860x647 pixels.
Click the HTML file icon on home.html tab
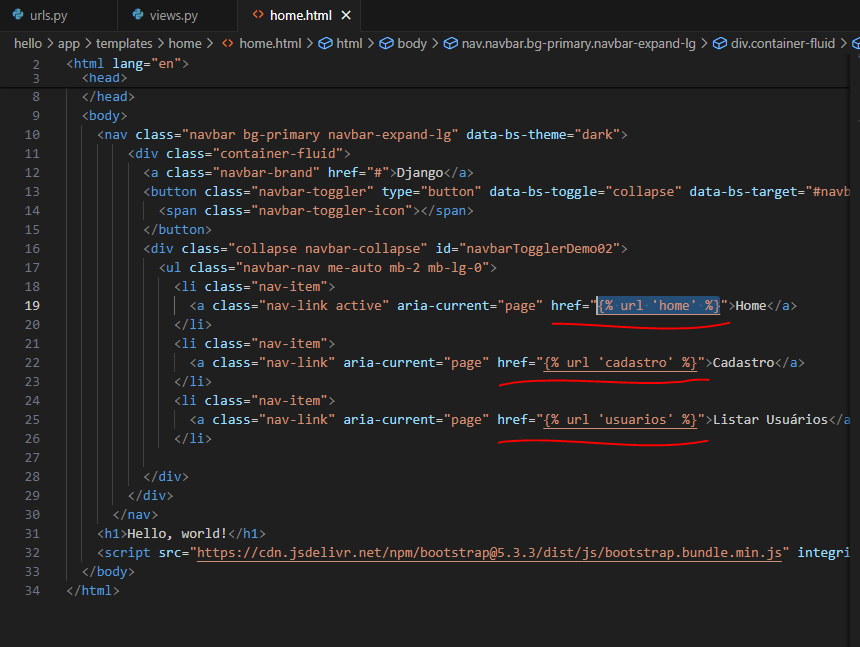tap(258, 15)
